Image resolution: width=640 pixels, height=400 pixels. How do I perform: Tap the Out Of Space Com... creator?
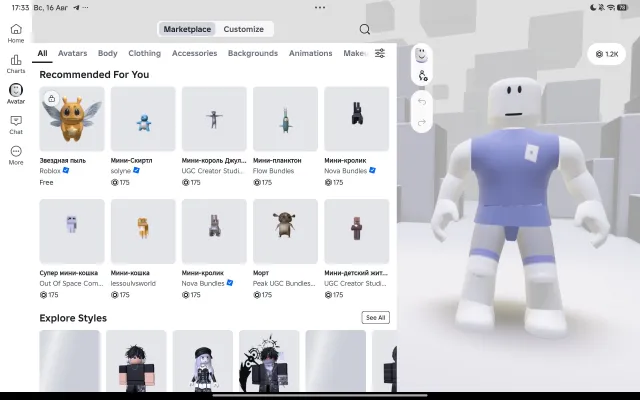(71, 283)
